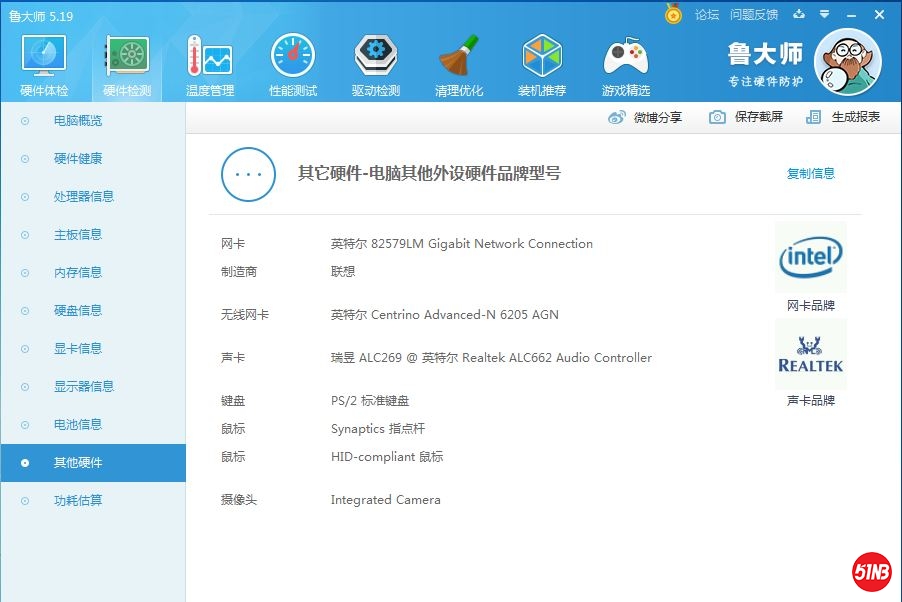Copy hardware details via 复制信息 link
902x602 pixels.
coord(810,173)
